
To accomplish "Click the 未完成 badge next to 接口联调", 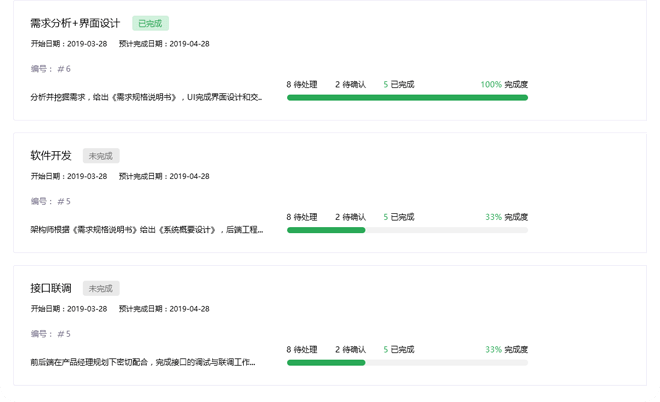I will coord(101,288).
